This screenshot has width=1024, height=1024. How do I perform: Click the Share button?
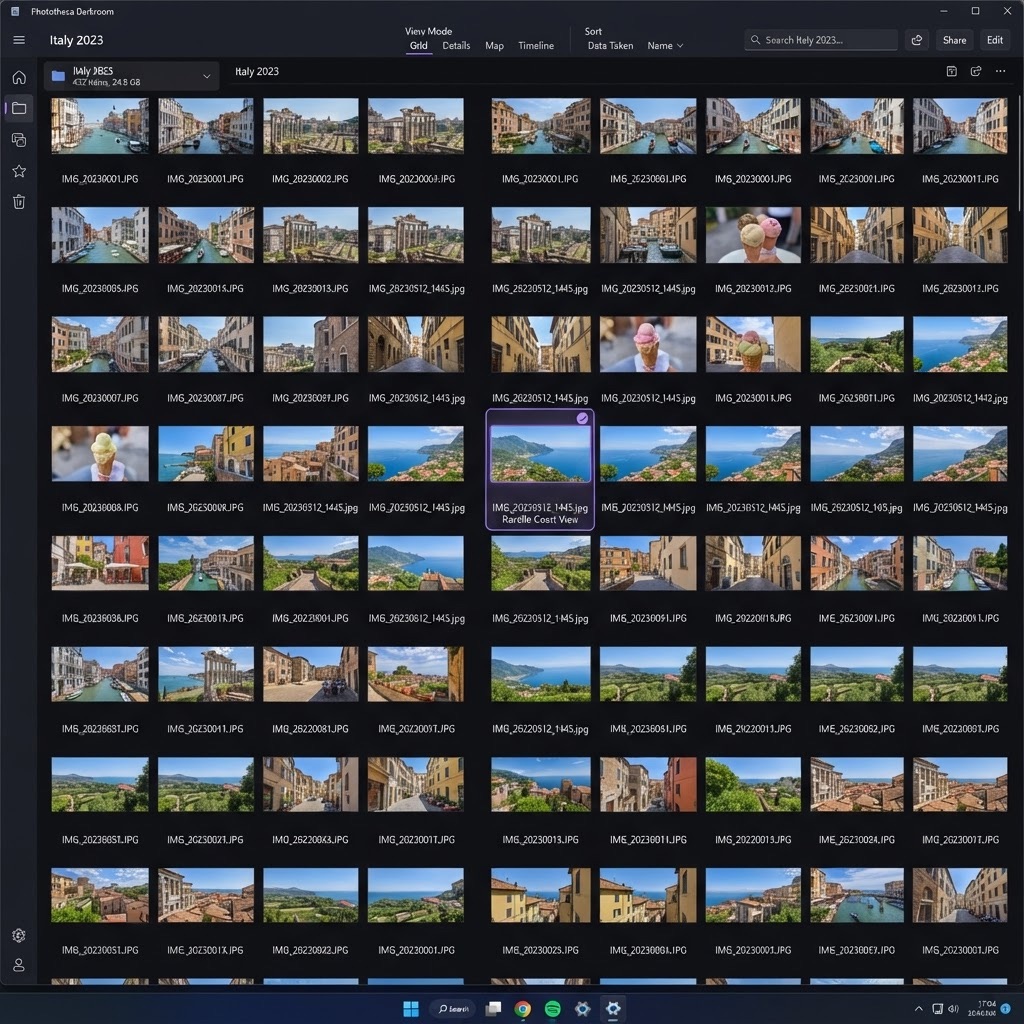click(954, 40)
